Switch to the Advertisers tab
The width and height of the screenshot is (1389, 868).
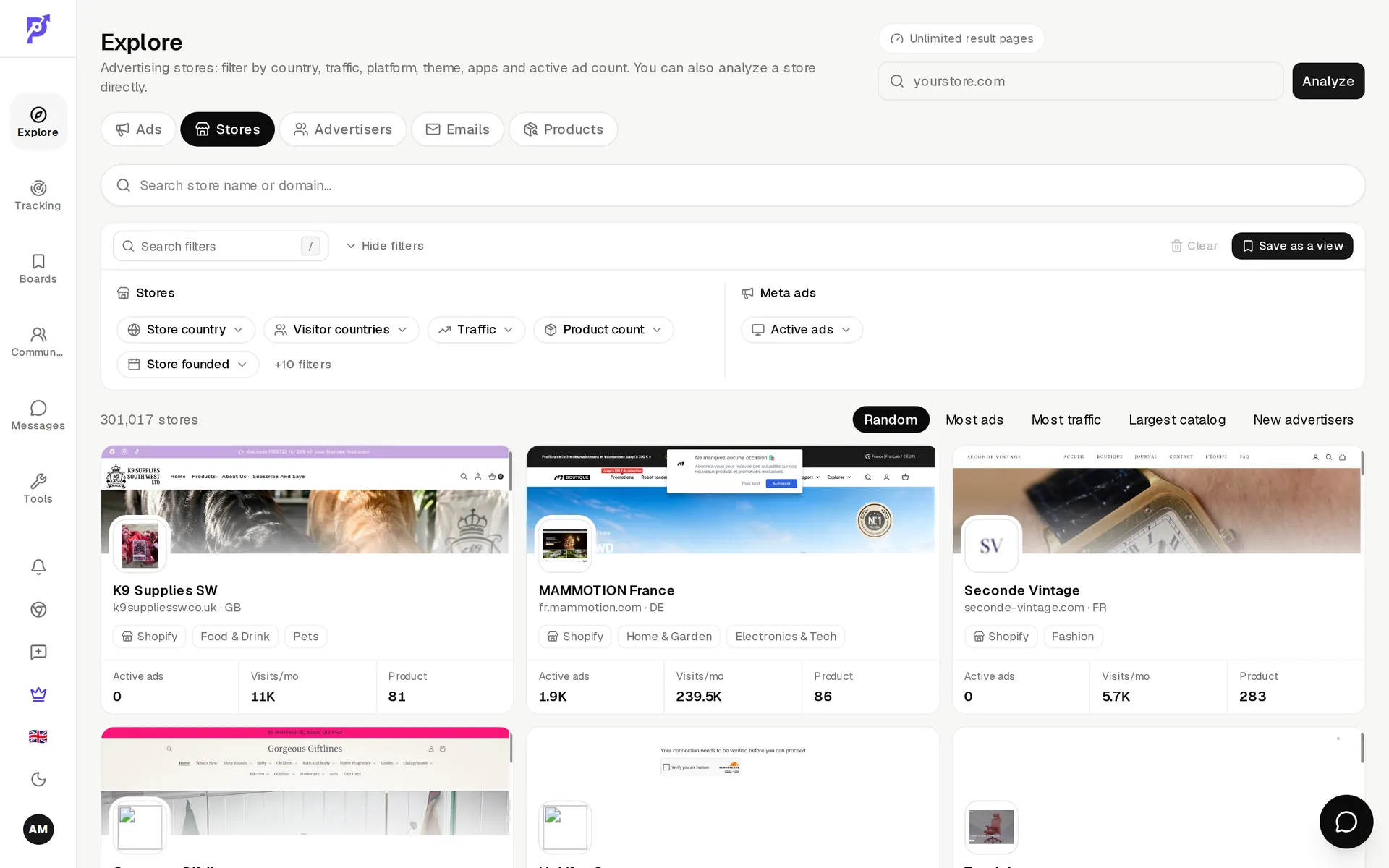coord(343,129)
